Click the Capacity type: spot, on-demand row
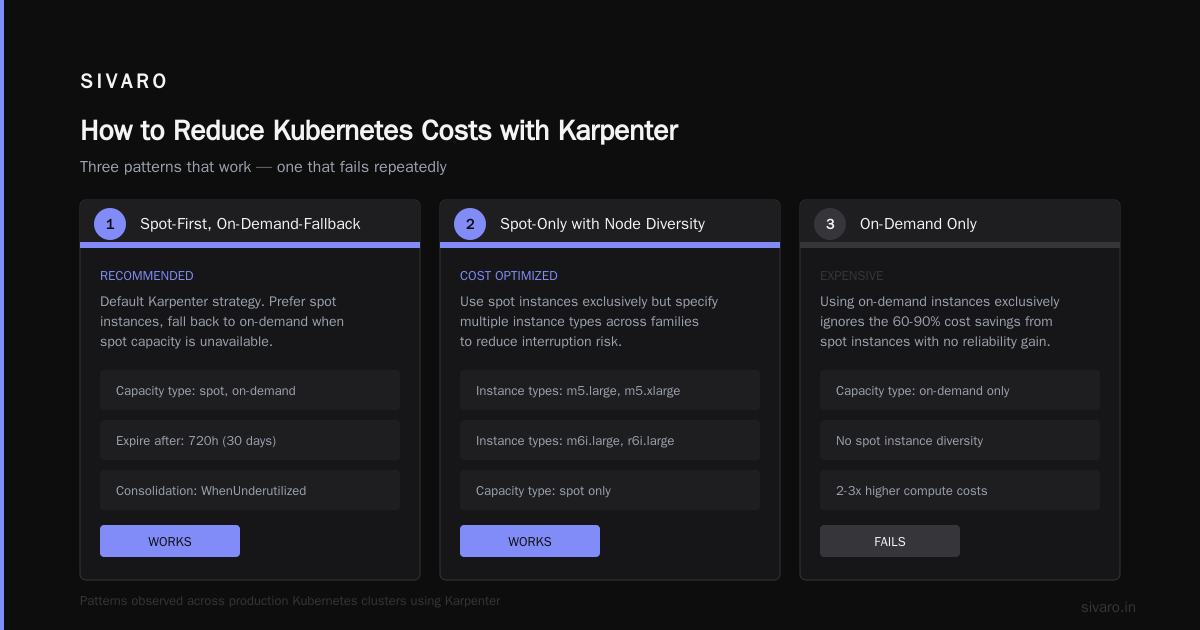Viewport: 1200px width, 630px height. pos(250,390)
